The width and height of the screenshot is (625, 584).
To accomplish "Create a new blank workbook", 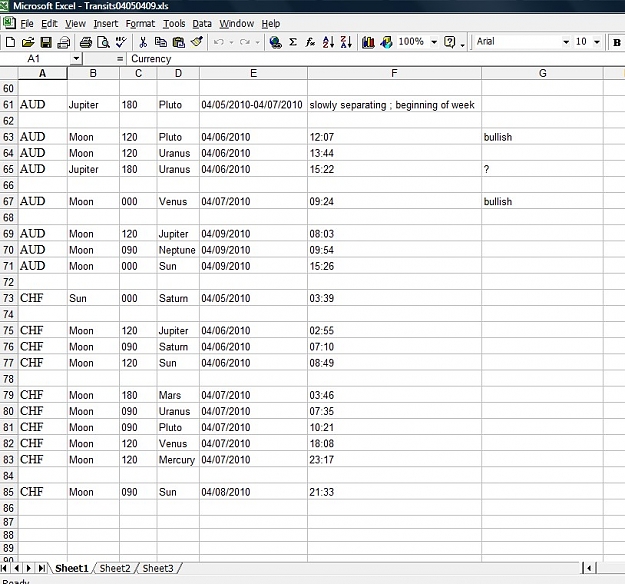I will tap(10, 42).
